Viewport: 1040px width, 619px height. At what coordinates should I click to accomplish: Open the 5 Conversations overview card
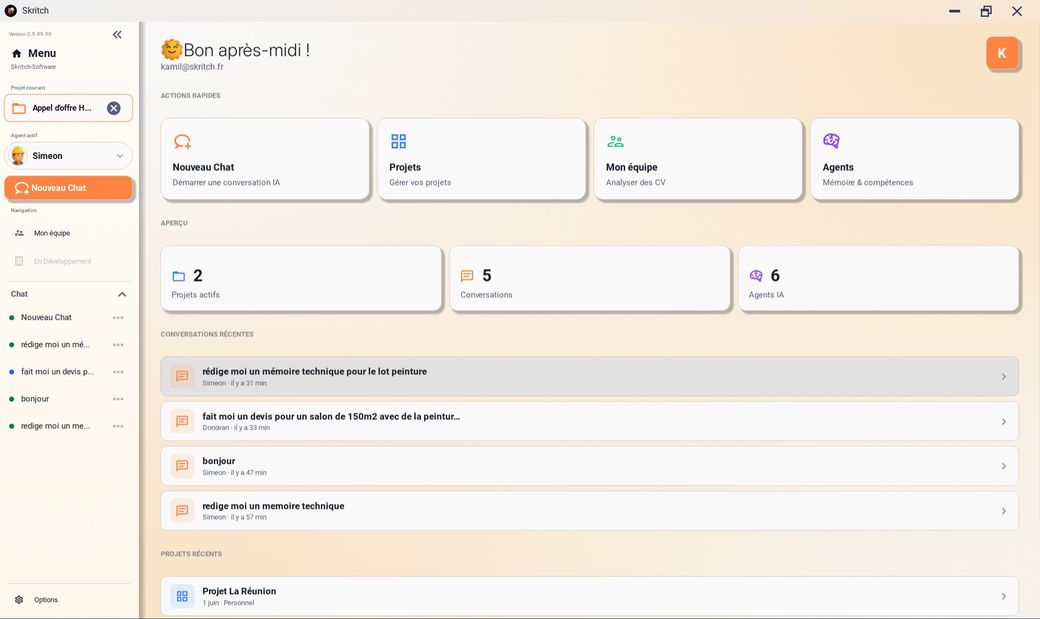[590, 279]
